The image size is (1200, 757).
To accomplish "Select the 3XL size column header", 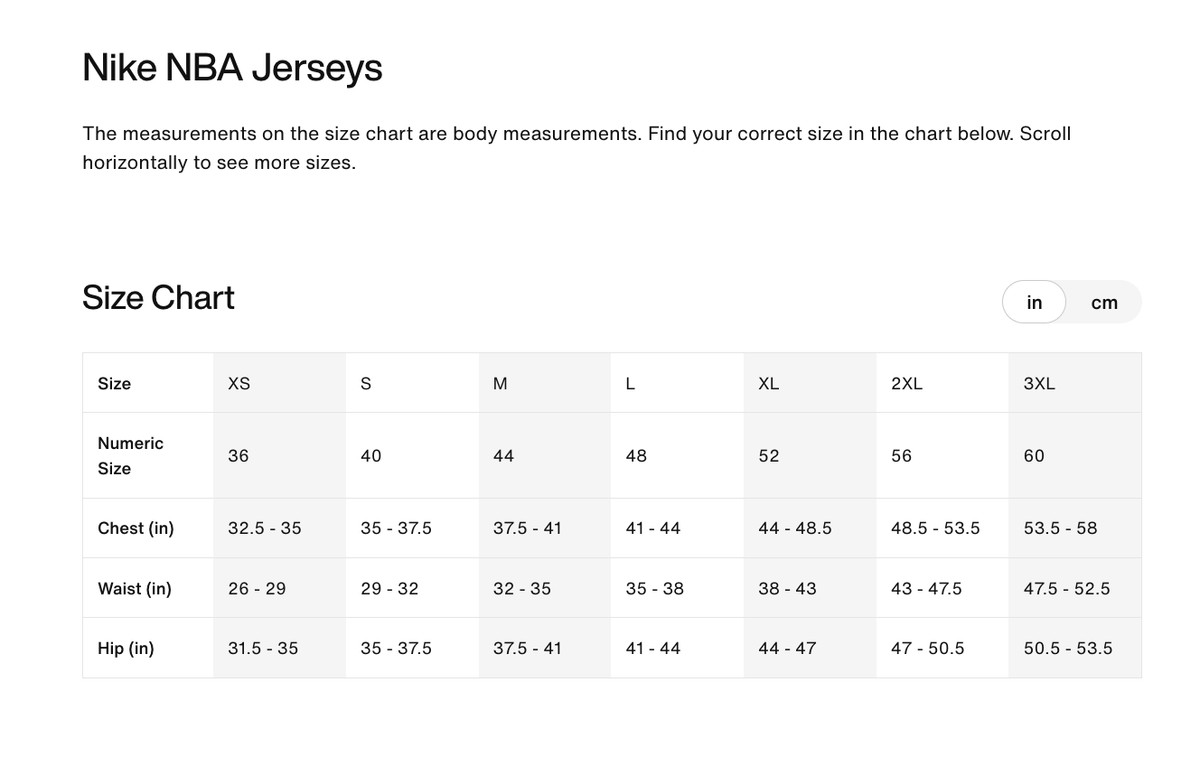I will [x=1039, y=384].
